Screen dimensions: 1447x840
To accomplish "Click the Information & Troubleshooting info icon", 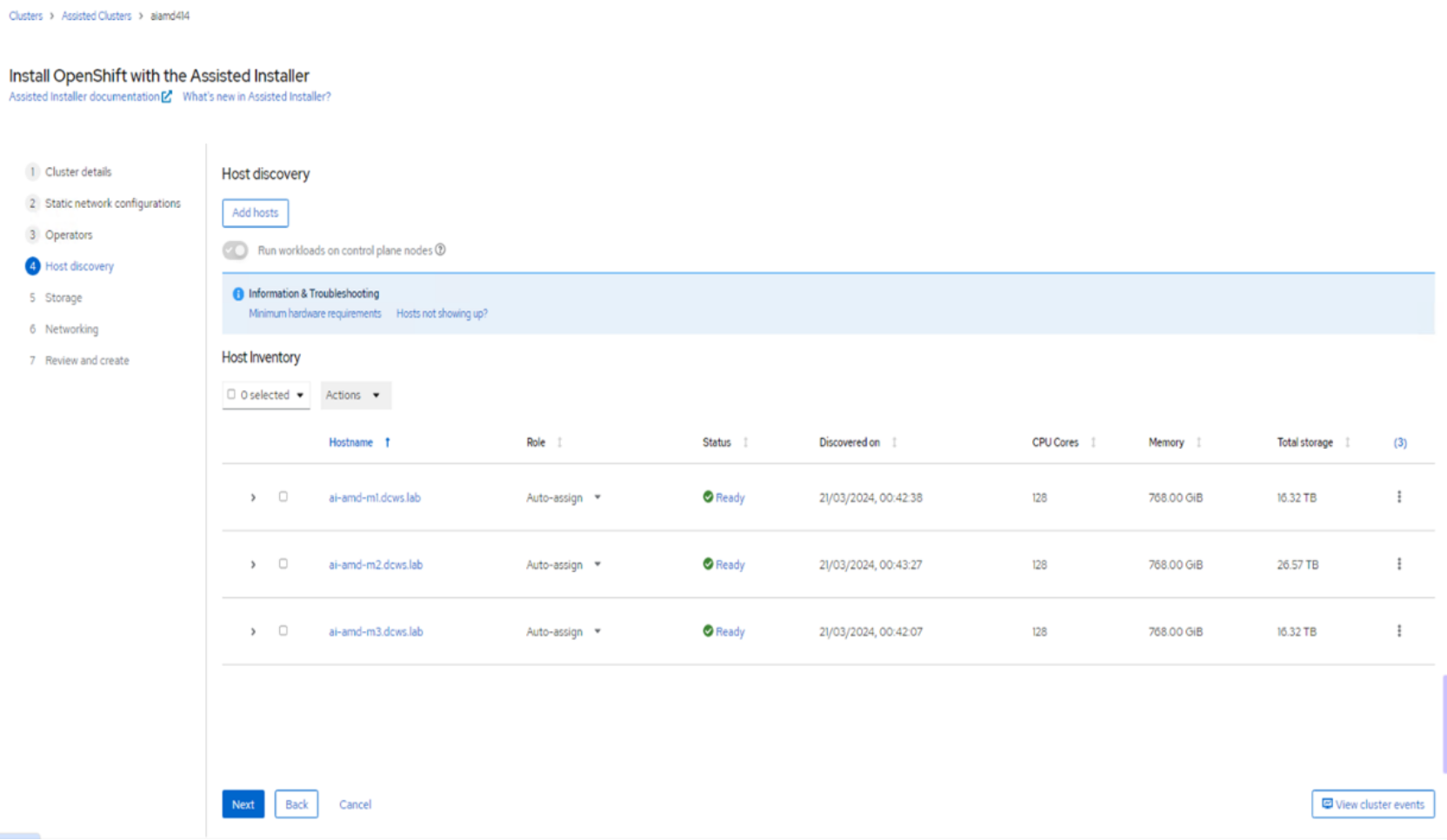I will (x=237, y=294).
